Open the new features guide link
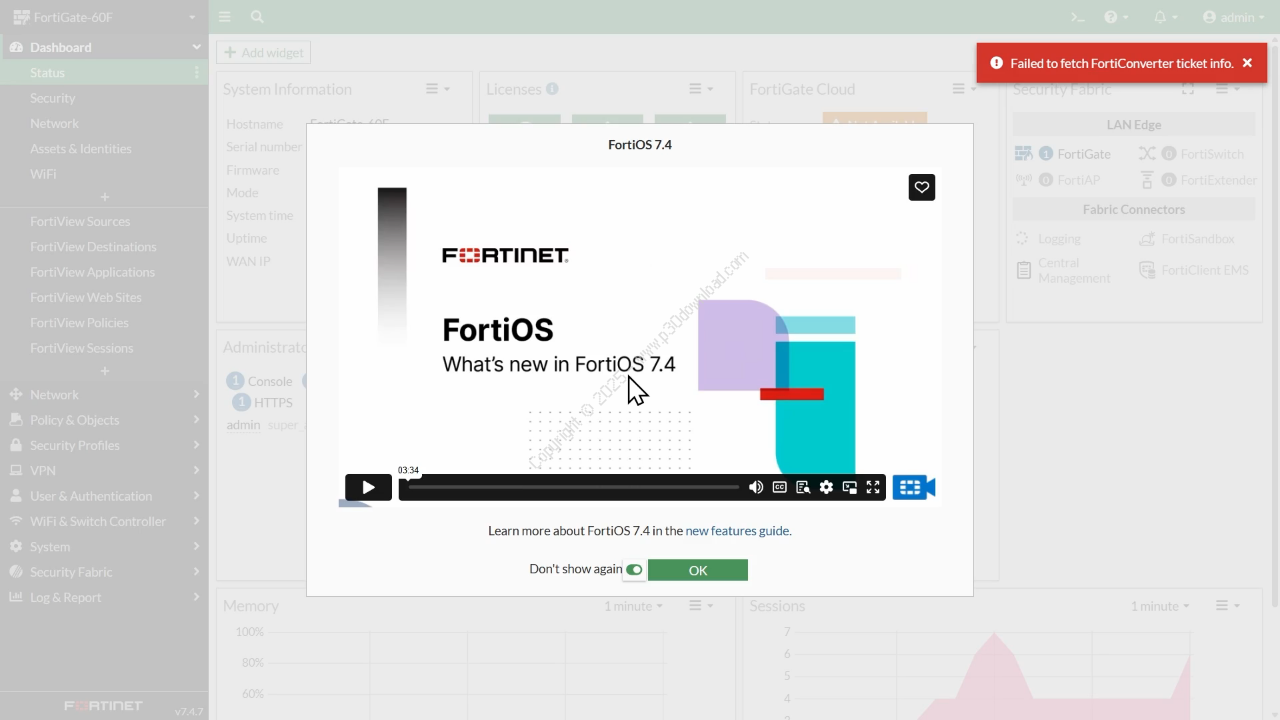 [737, 531]
